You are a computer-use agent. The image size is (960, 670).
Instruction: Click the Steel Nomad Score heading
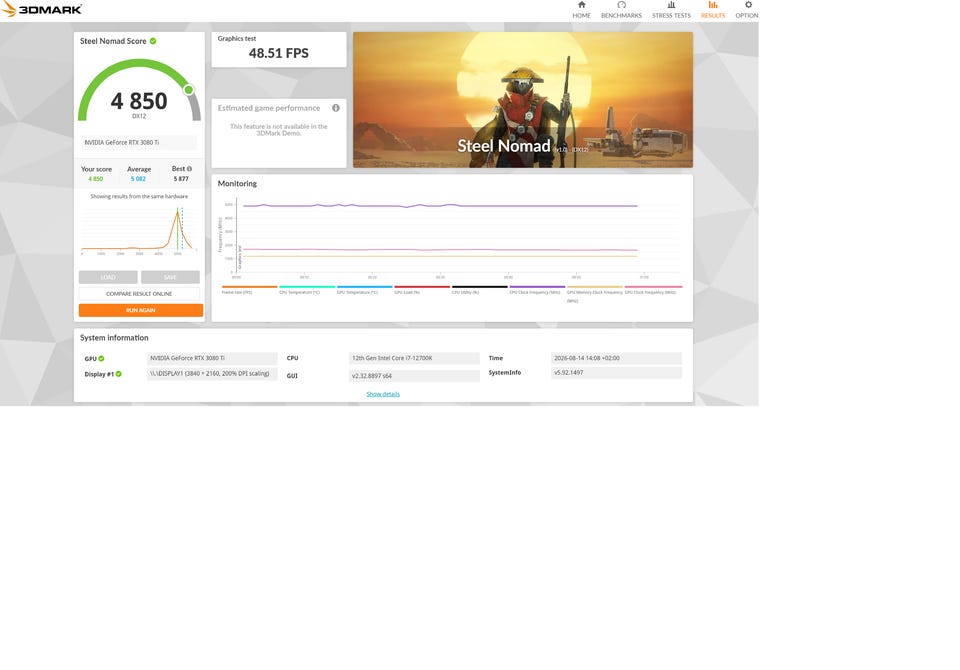pos(113,41)
